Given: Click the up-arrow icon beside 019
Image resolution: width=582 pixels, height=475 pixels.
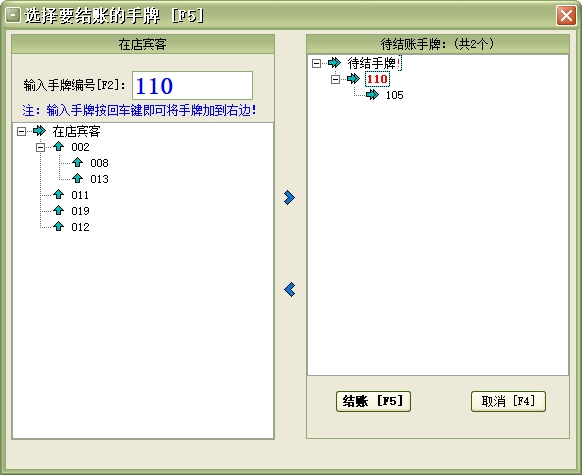Looking at the screenshot, I should (59, 210).
